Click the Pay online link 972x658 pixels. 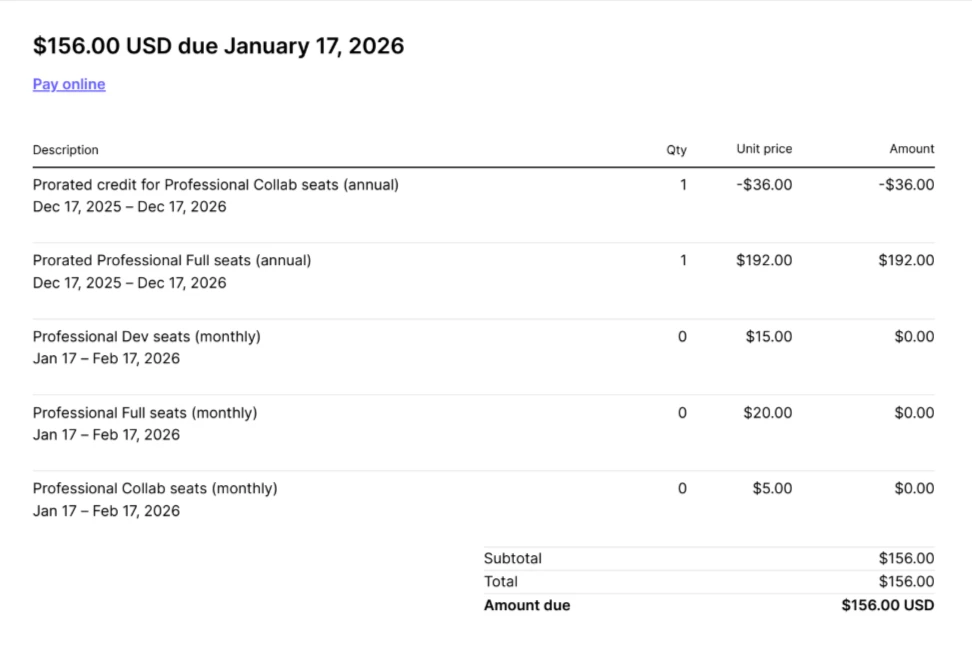[x=69, y=84]
